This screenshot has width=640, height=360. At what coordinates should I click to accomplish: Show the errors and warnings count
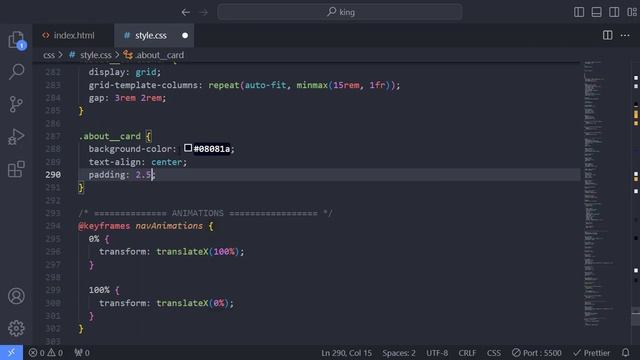point(46,353)
